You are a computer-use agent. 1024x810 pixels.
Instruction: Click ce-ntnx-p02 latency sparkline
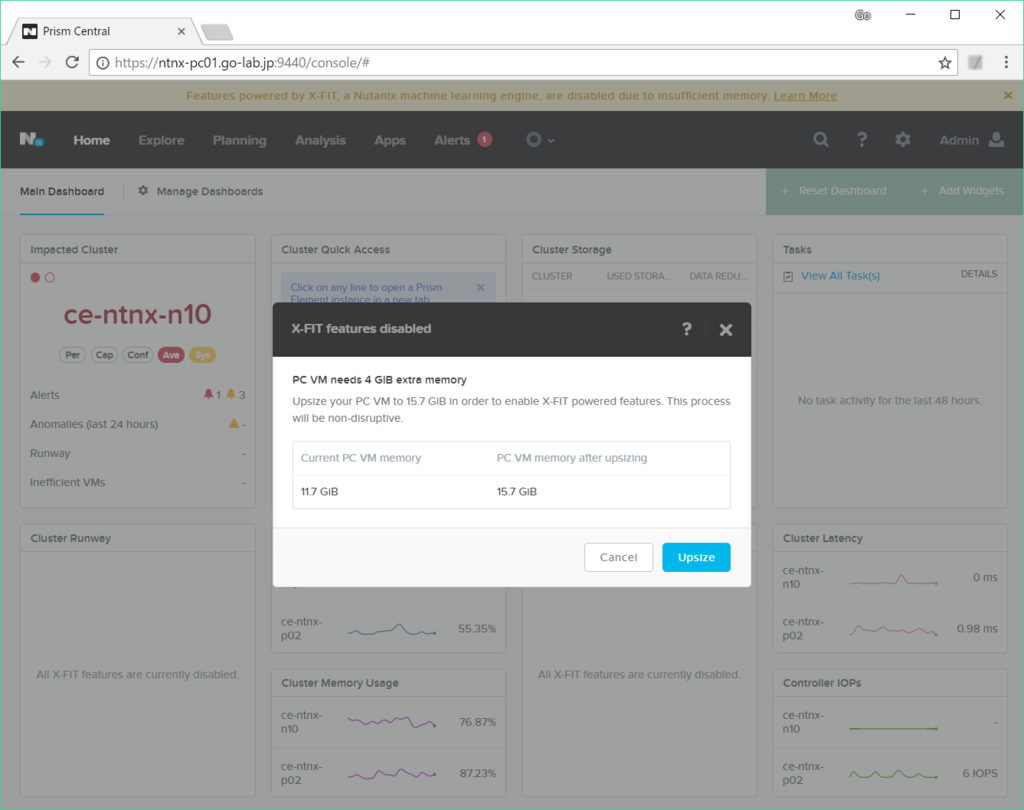[893, 630]
